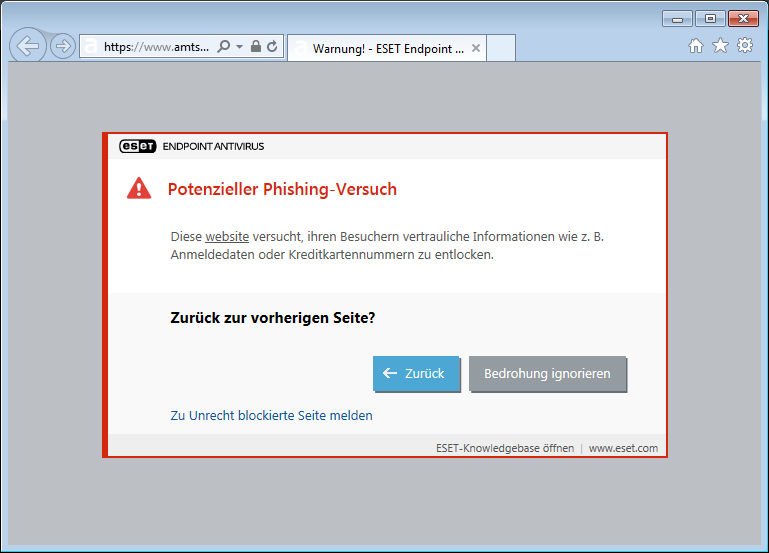Screen dimensions: 769x553
Task: Click the underlined 'website' link
Action: point(227,236)
